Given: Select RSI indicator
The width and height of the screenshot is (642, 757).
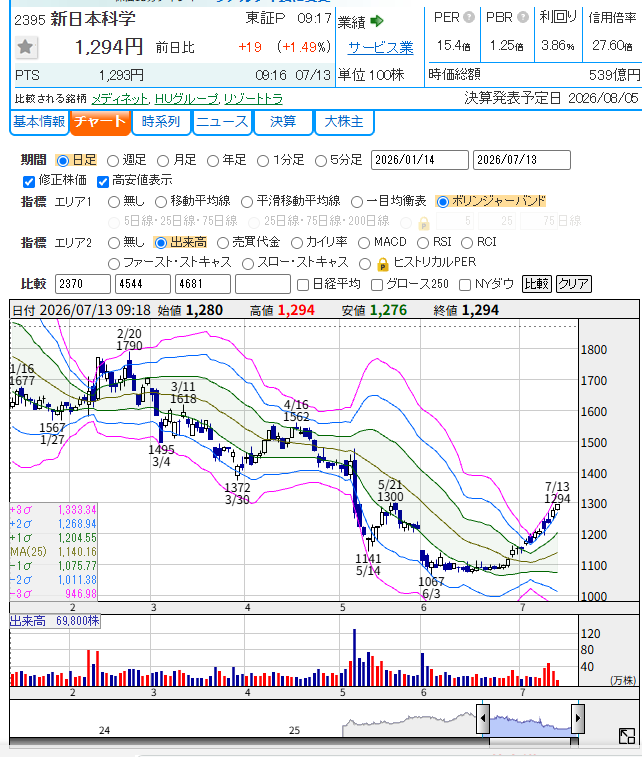Looking at the screenshot, I should click(x=423, y=242).
